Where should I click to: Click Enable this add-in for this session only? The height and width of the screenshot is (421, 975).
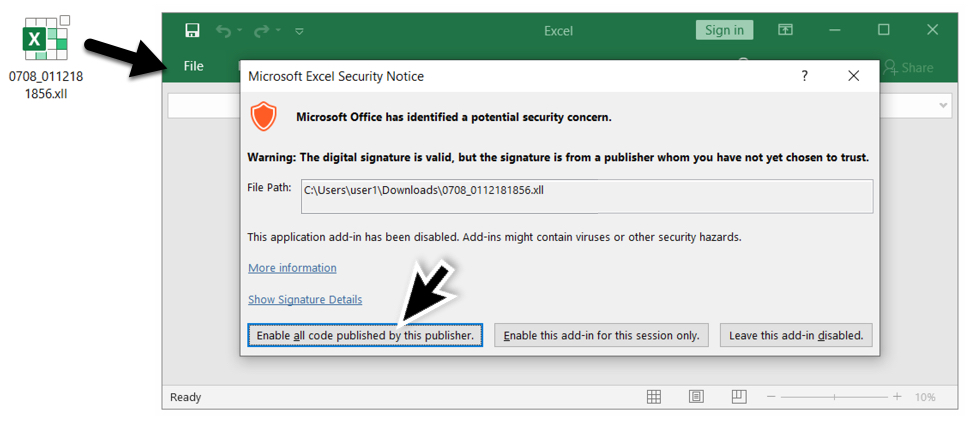tap(601, 335)
